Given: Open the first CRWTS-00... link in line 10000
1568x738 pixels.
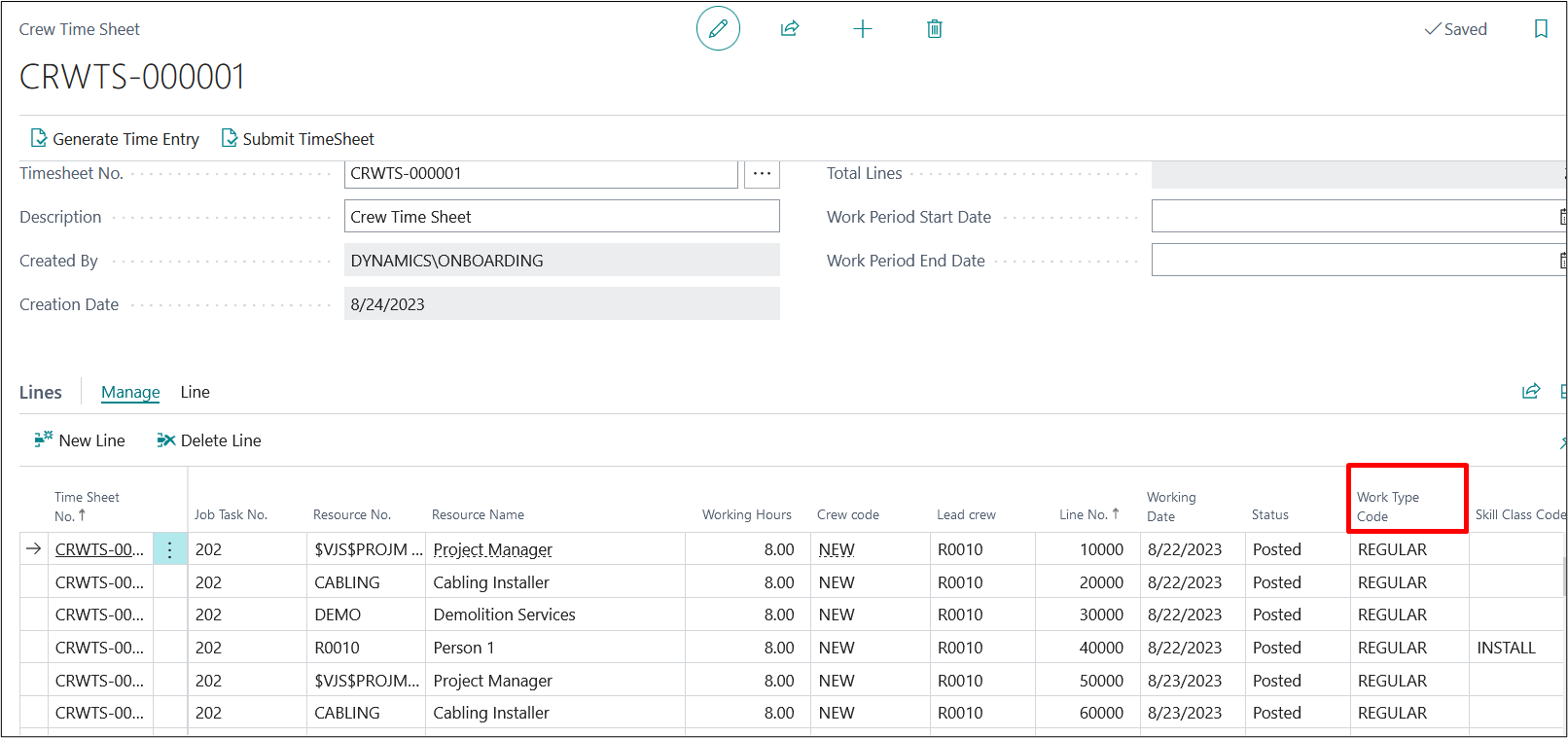Looking at the screenshot, I should pos(99,549).
